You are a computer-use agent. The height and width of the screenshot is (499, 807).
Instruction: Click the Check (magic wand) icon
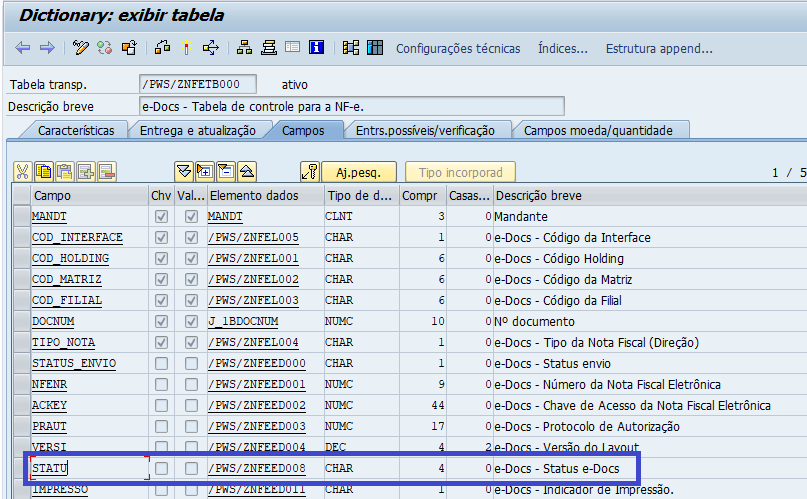tap(104, 48)
